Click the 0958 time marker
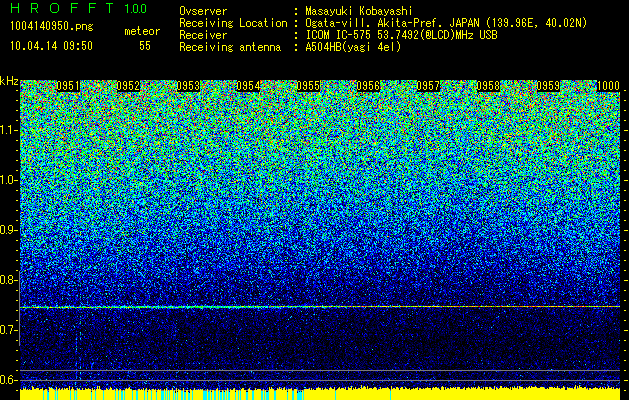Image resolution: width=629 pixels, height=400 pixels. (488, 86)
